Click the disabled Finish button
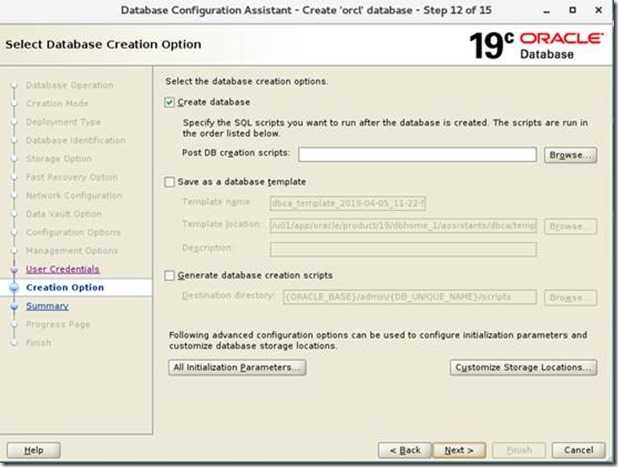This screenshot has width=618, height=467. point(519,450)
